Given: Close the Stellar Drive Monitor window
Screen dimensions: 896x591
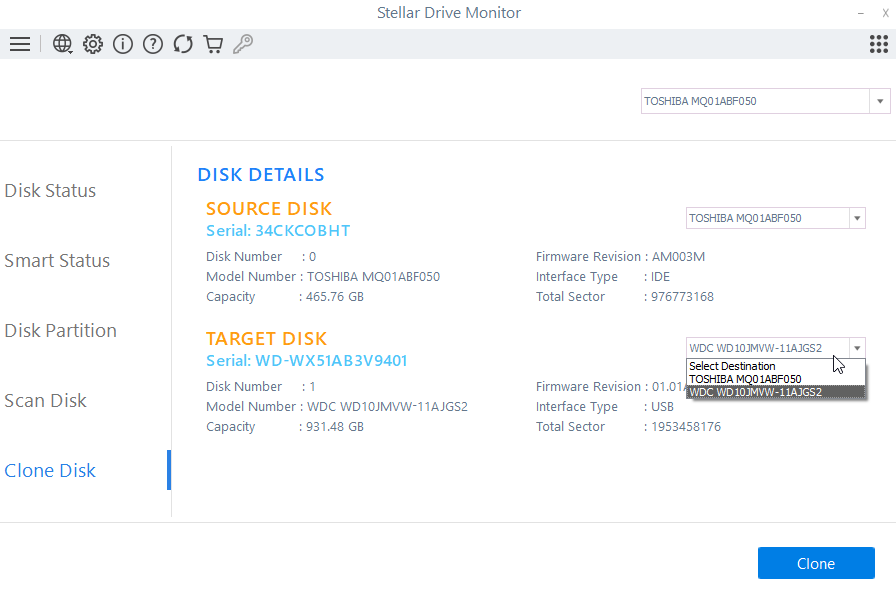Looking at the screenshot, I should [x=885, y=13].
